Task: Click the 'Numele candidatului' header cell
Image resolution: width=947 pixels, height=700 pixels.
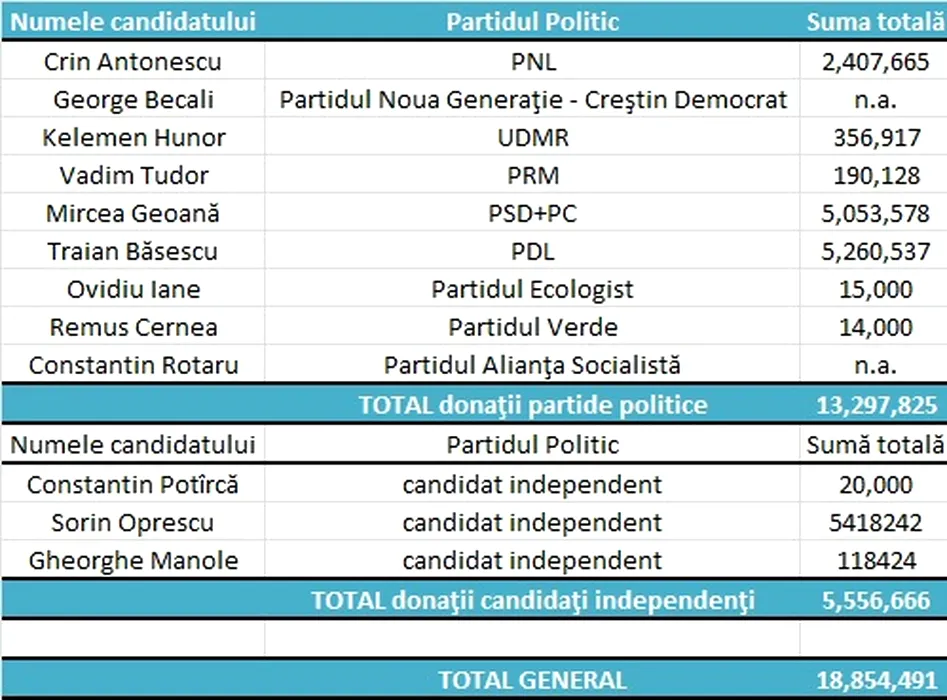Action: coord(133,21)
